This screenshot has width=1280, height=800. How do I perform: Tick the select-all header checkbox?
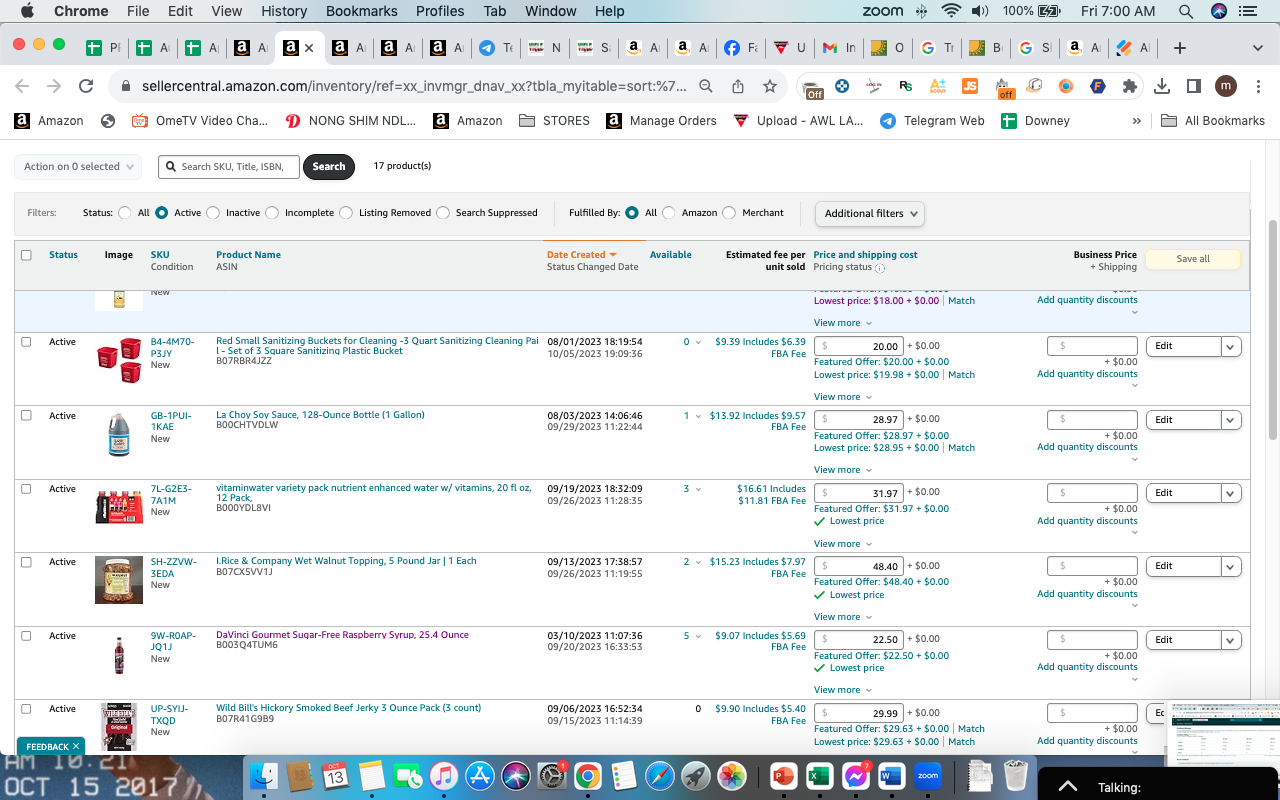[x=26, y=255]
